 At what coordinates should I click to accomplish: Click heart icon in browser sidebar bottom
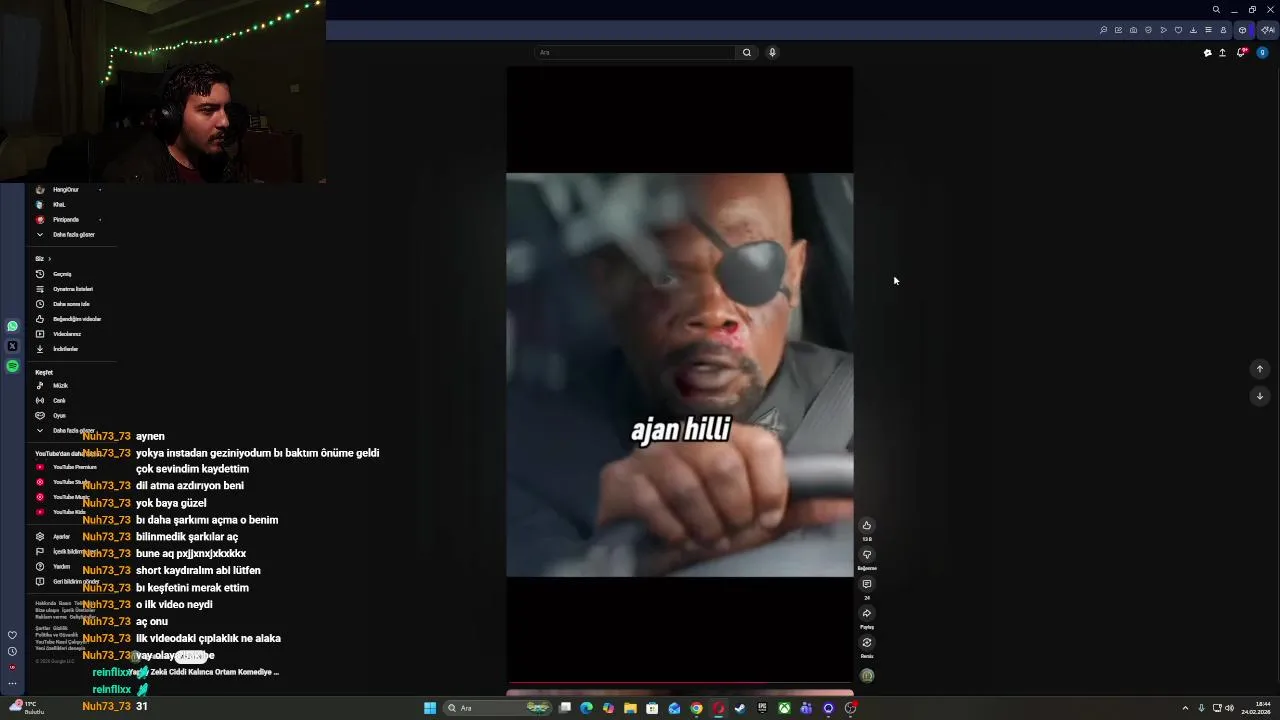pos(12,635)
